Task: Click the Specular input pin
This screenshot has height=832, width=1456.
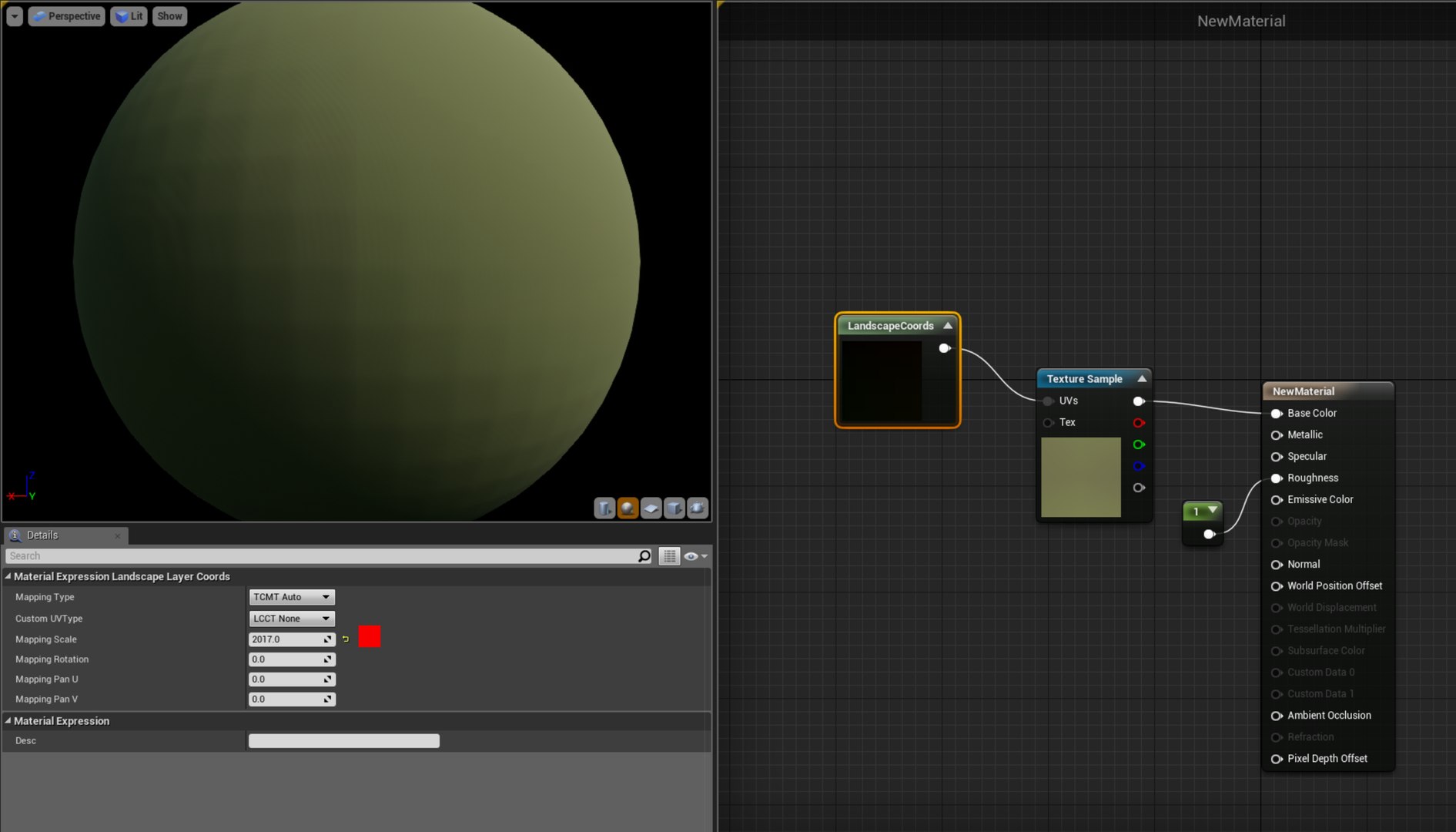Action: (1277, 456)
